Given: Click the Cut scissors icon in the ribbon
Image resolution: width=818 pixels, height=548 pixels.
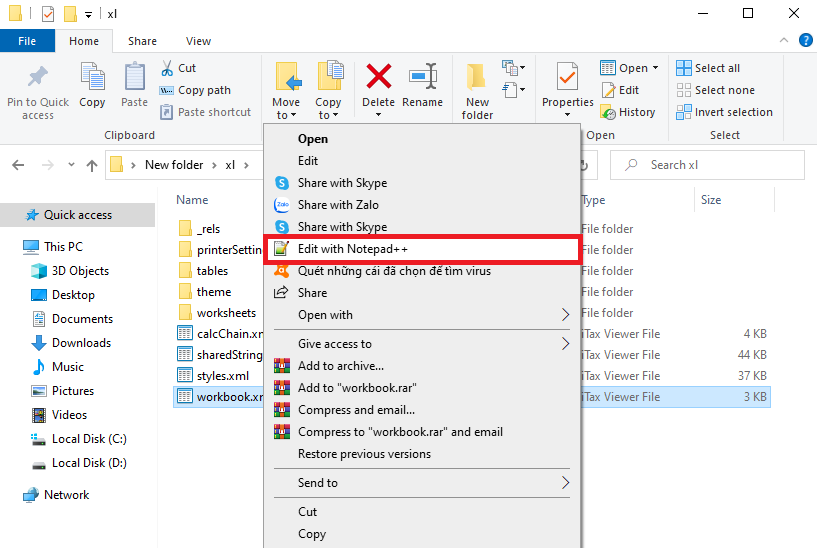Looking at the screenshot, I should (167, 68).
